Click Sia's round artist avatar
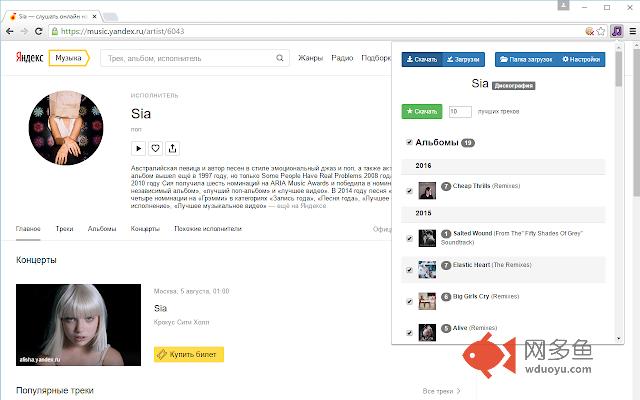This screenshot has height=400, width=640. click(x=66, y=128)
